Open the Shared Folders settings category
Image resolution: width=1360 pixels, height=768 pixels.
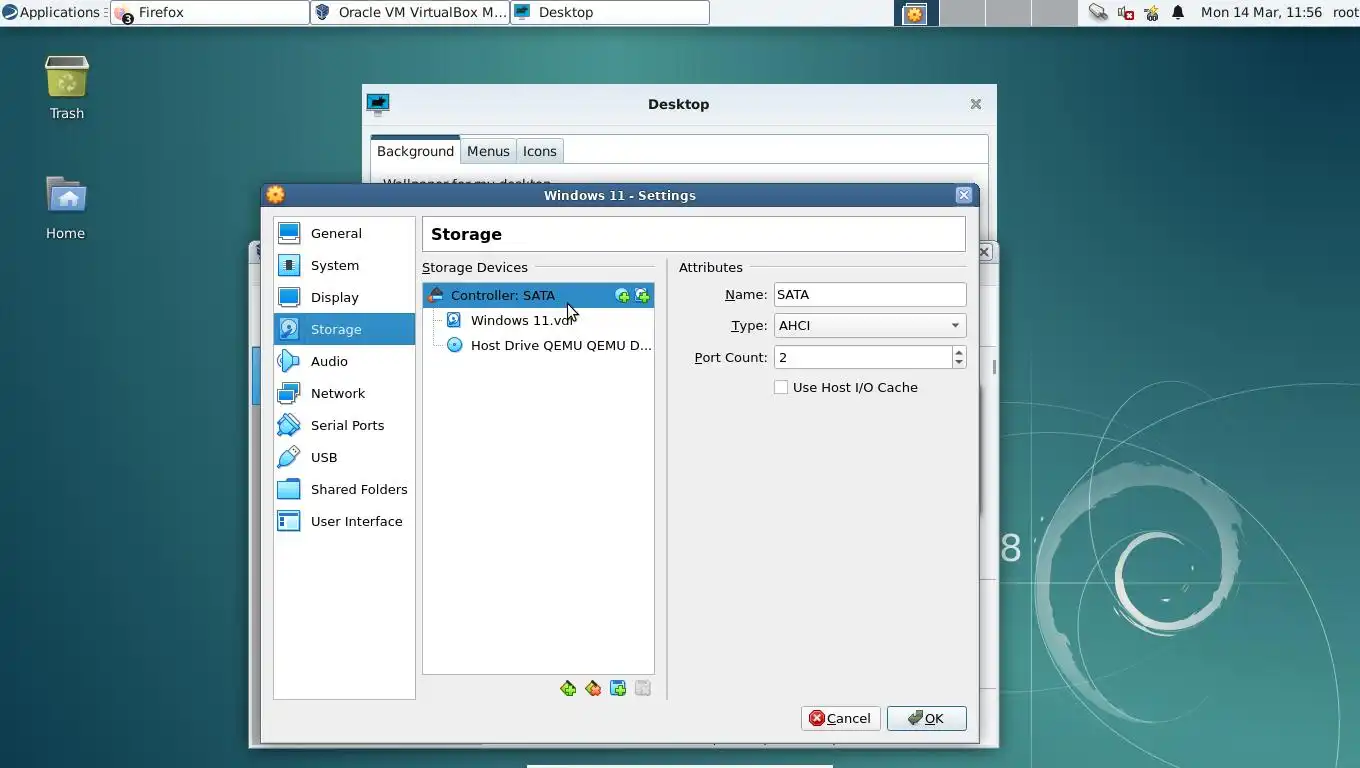click(344, 489)
